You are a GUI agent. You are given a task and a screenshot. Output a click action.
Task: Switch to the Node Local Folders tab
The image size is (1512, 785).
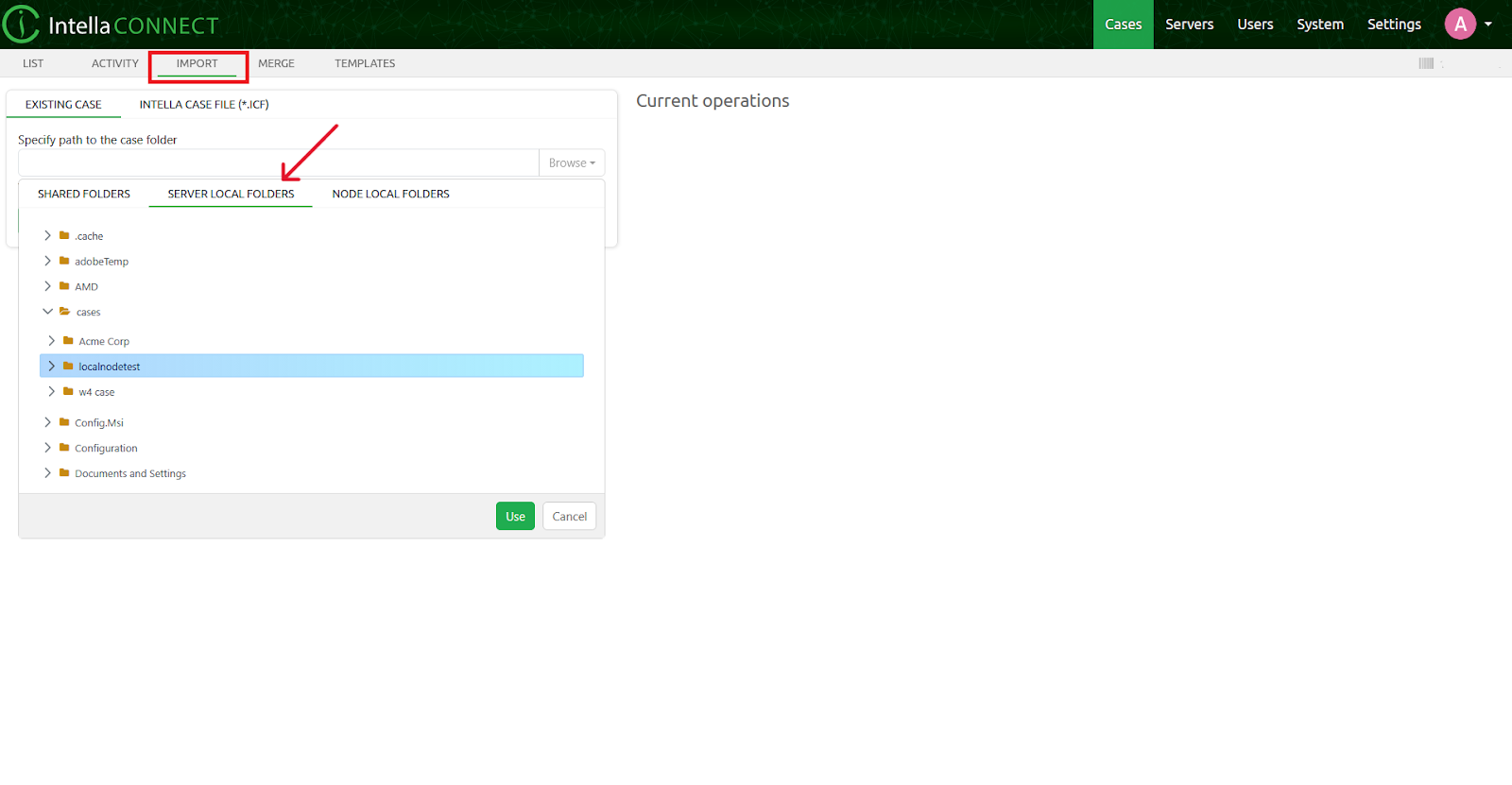(390, 194)
